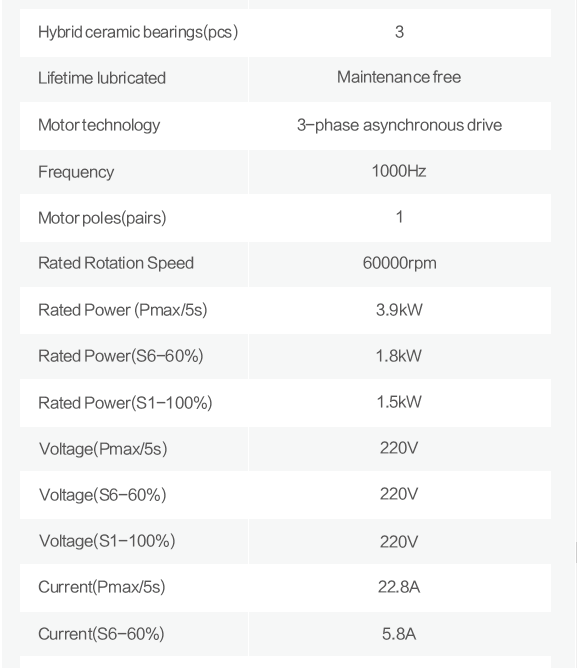Viewport: 577px width, 668px height.
Task: Select the Maintenance free value
Action: (399, 77)
